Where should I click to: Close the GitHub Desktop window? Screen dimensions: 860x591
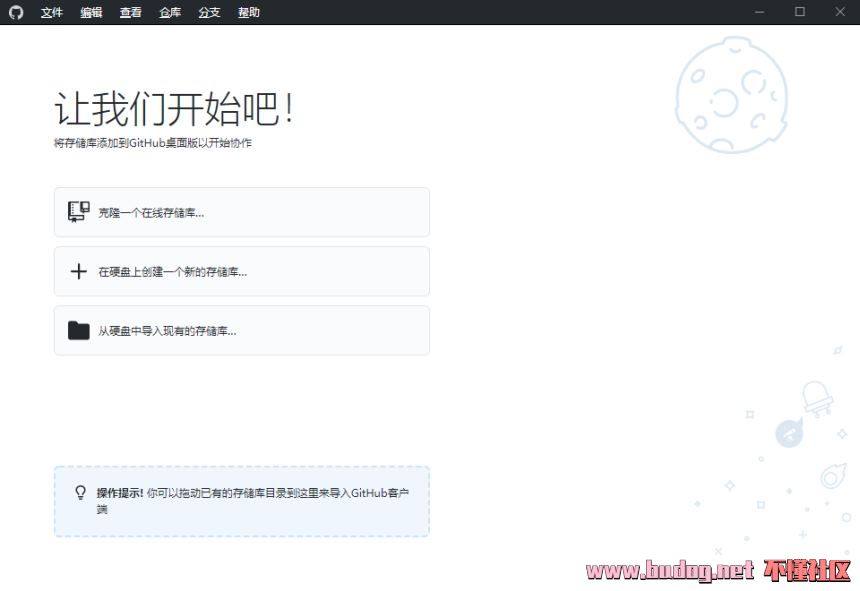click(x=839, y=12)
